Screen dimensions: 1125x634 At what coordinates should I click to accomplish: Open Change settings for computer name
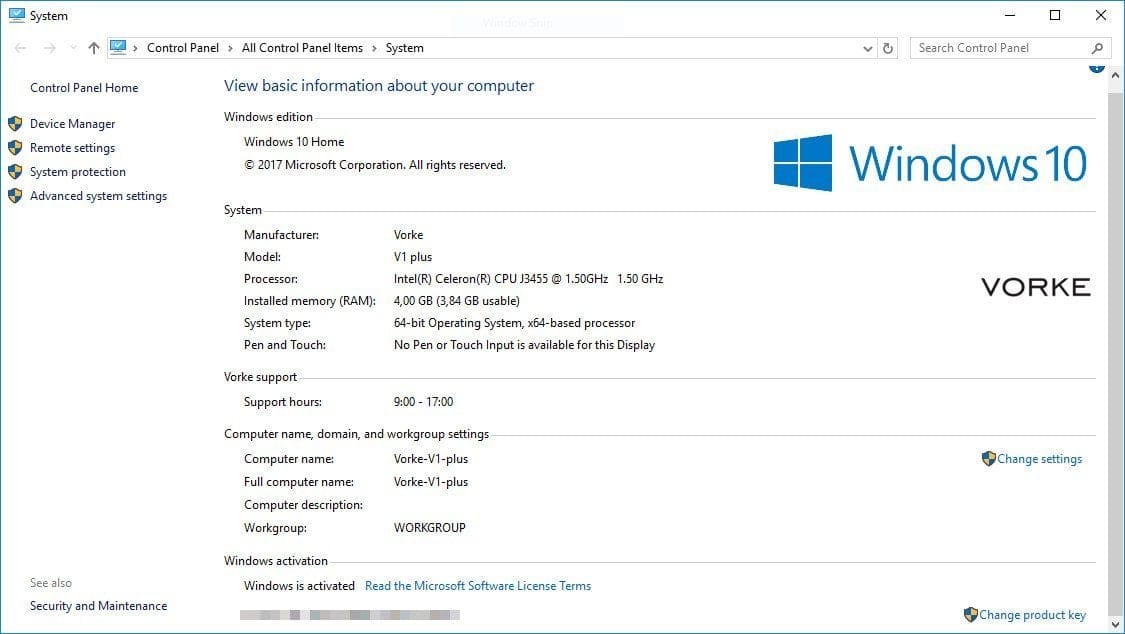[x=1039, y=459]
